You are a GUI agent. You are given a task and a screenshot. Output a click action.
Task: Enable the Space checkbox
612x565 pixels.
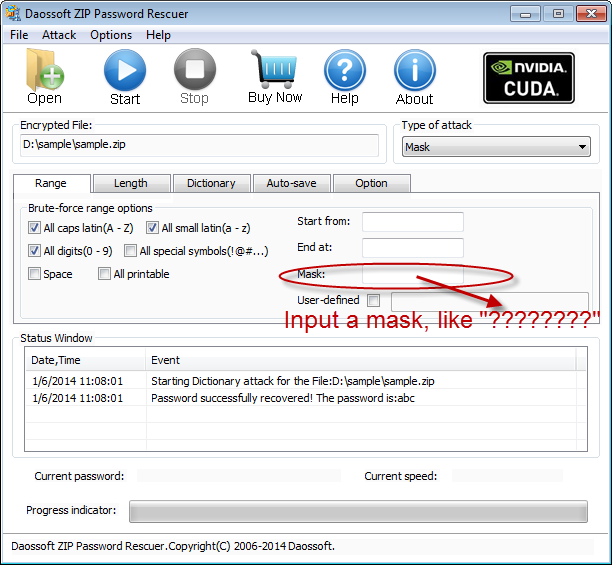[34, 274]
